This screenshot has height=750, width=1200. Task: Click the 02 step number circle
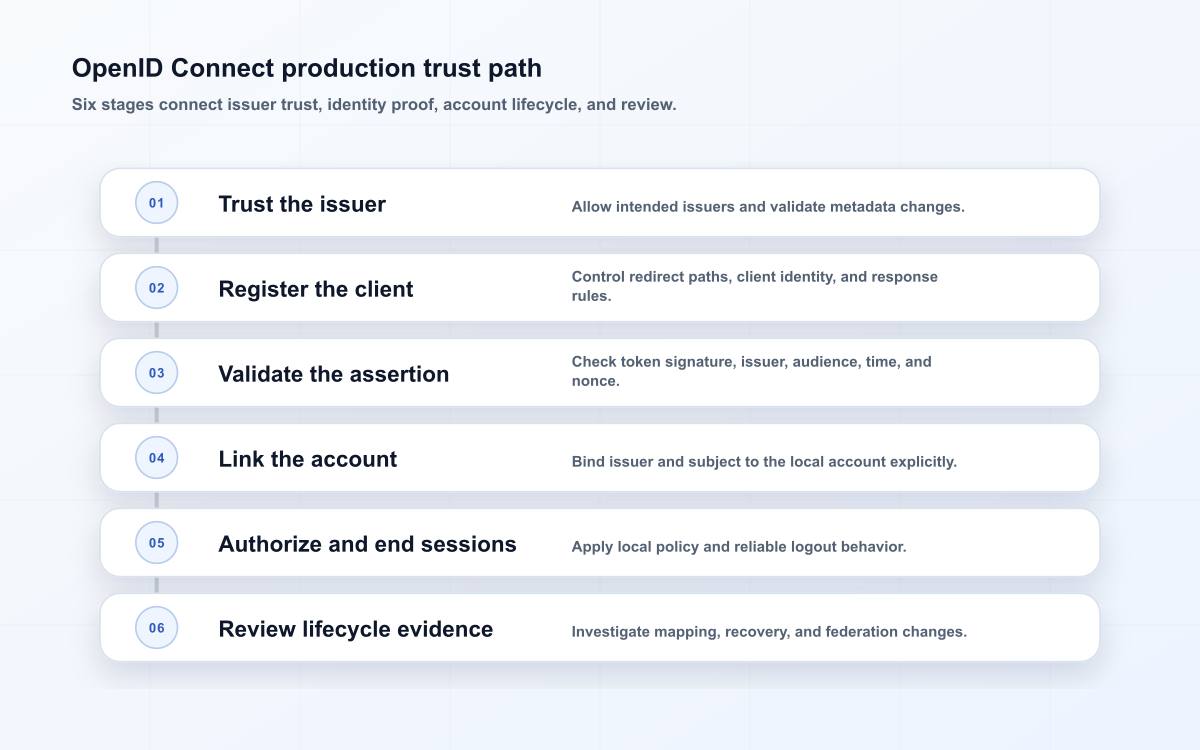157,288
